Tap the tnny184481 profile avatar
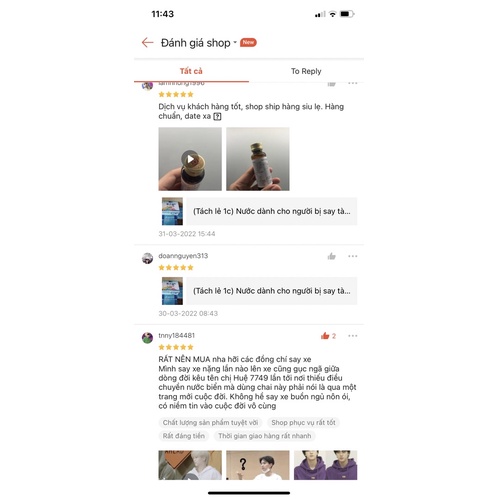 tap(147, 338)
